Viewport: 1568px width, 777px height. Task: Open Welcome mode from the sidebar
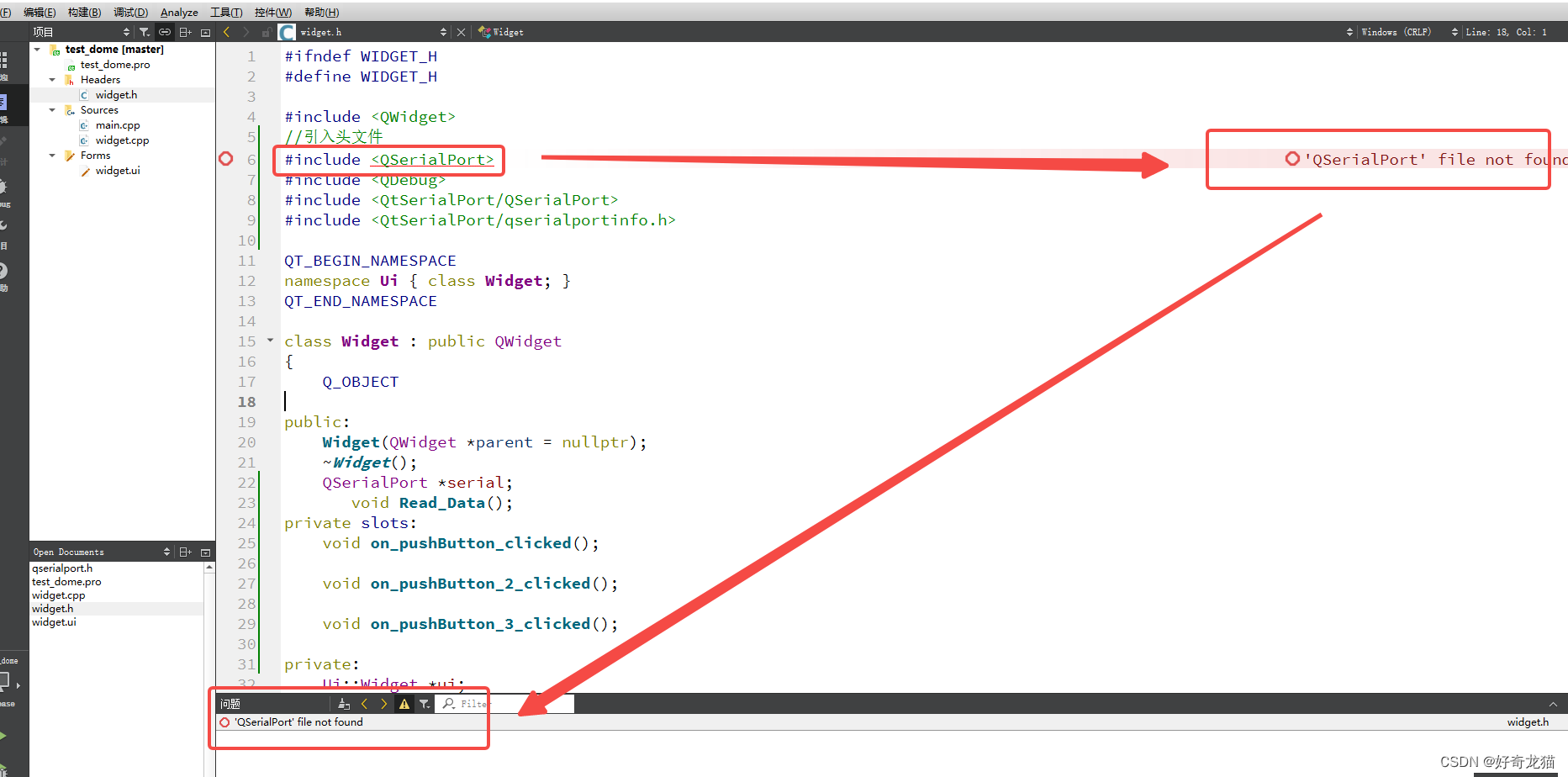8,61
